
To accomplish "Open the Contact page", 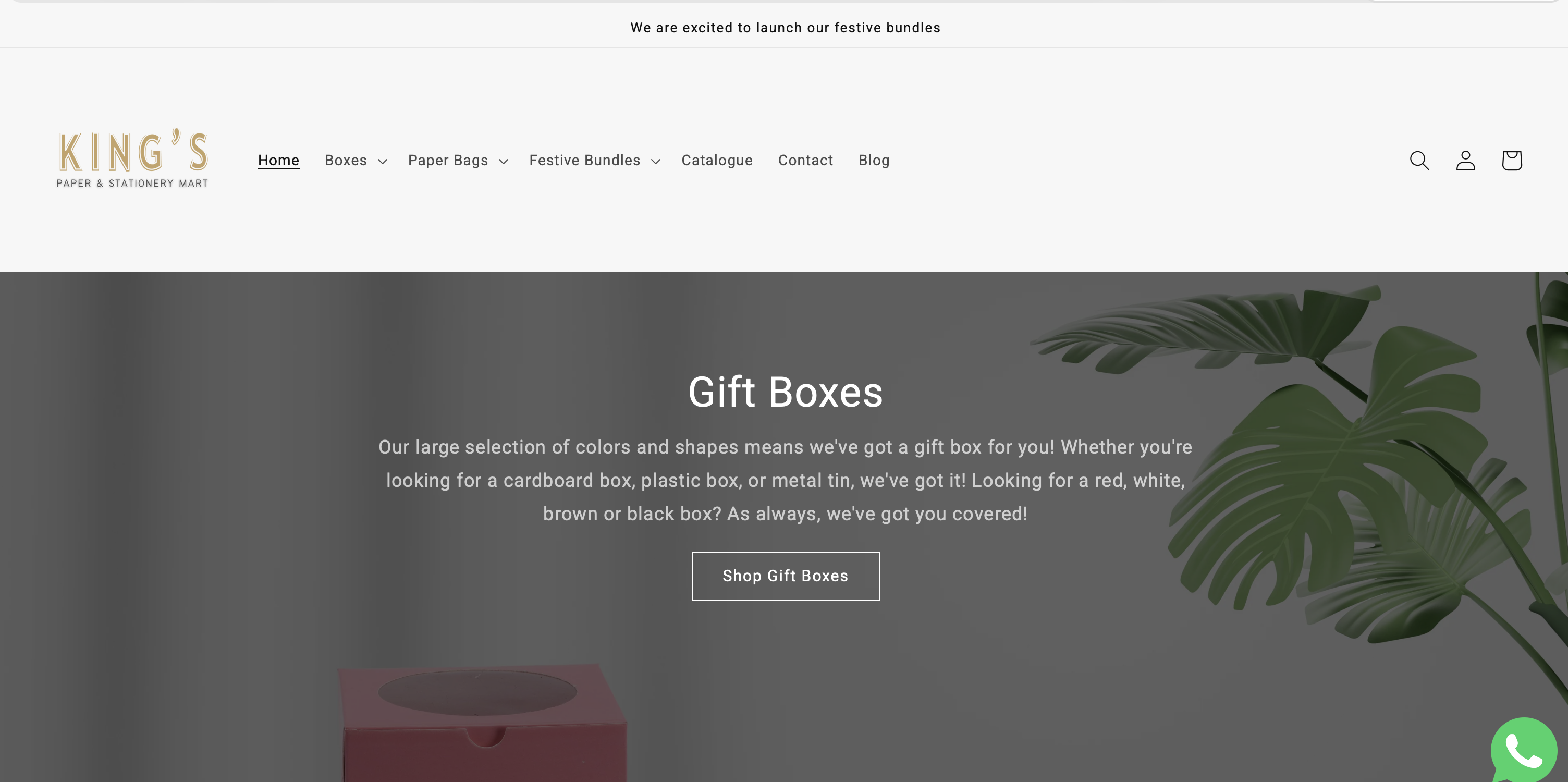I will click(x=805, y=161).
